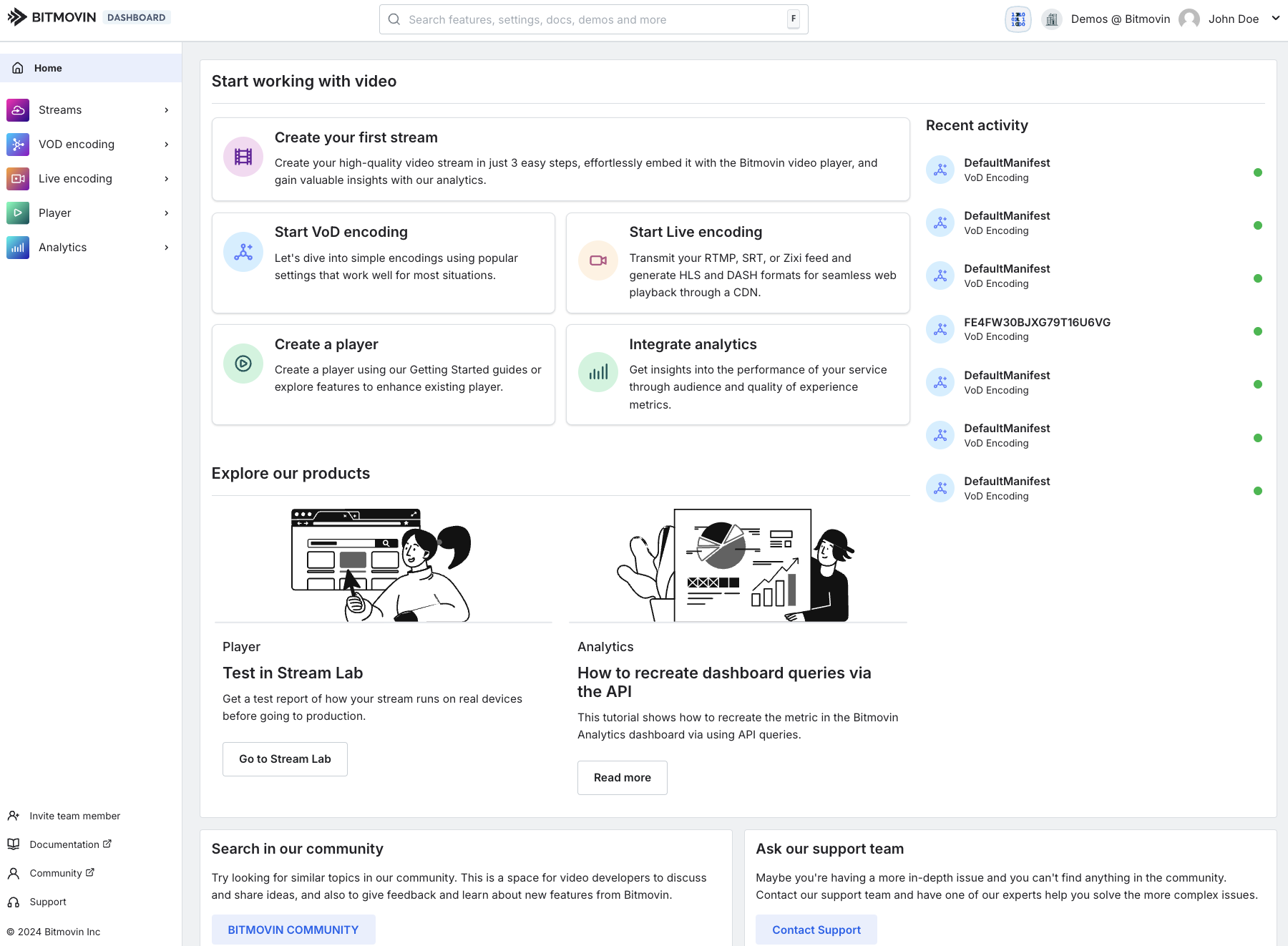The width and height of the screenshot is (1288, 946).
Task: Click the camera icon on Start Live encoding
Action: pos(598,260)
